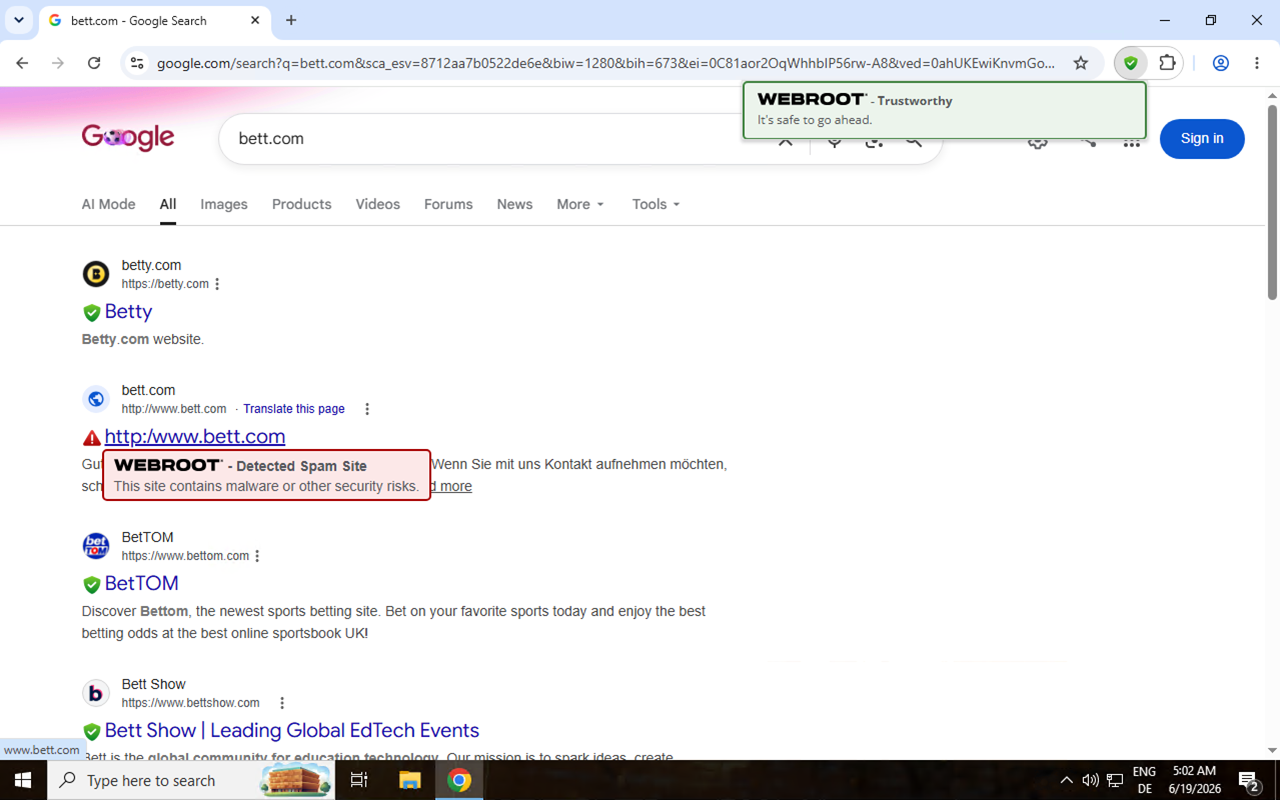Click the https://betty.com URL text

point(165,284)
